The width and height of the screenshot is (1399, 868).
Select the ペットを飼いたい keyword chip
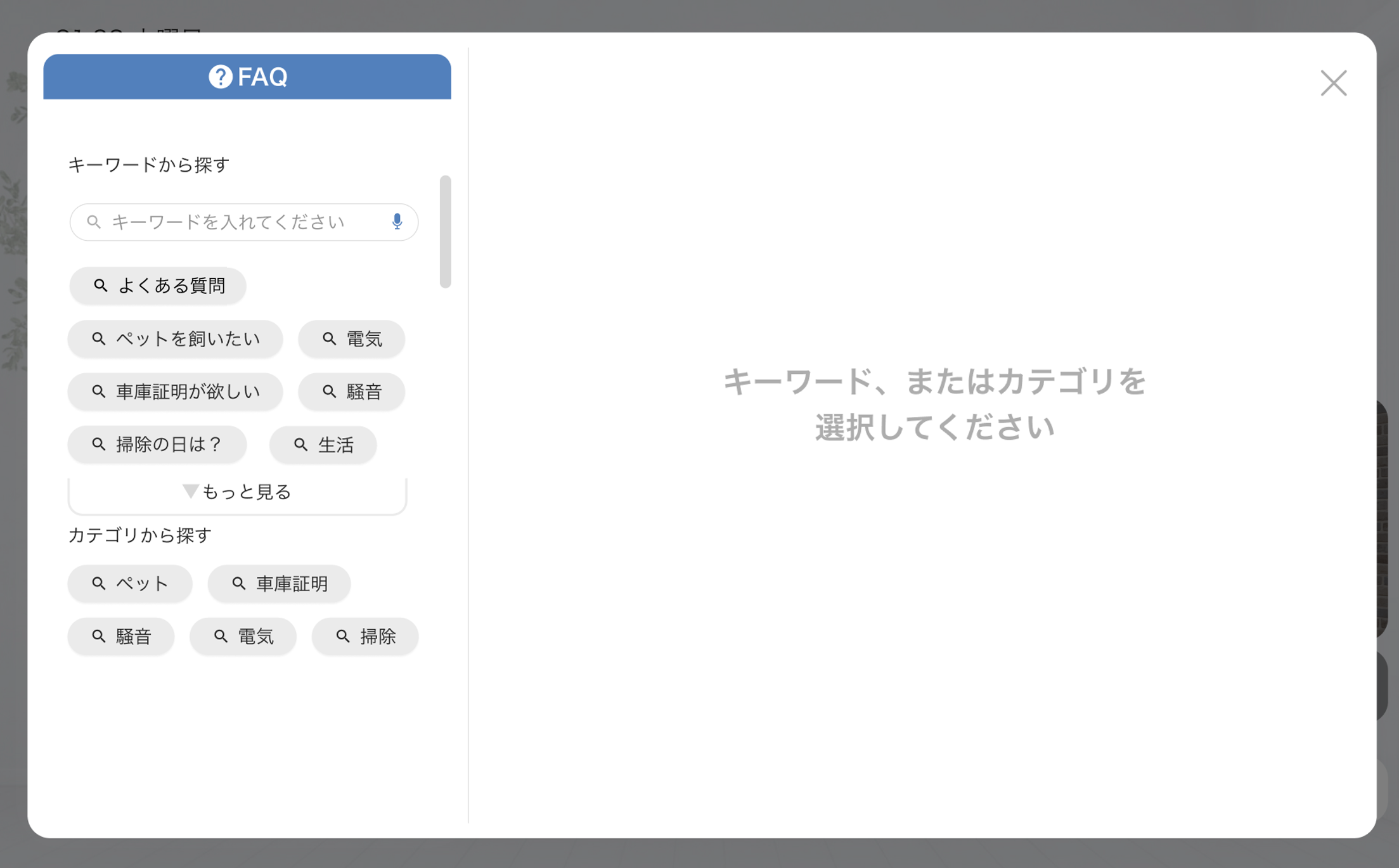(x=175, y=339)
